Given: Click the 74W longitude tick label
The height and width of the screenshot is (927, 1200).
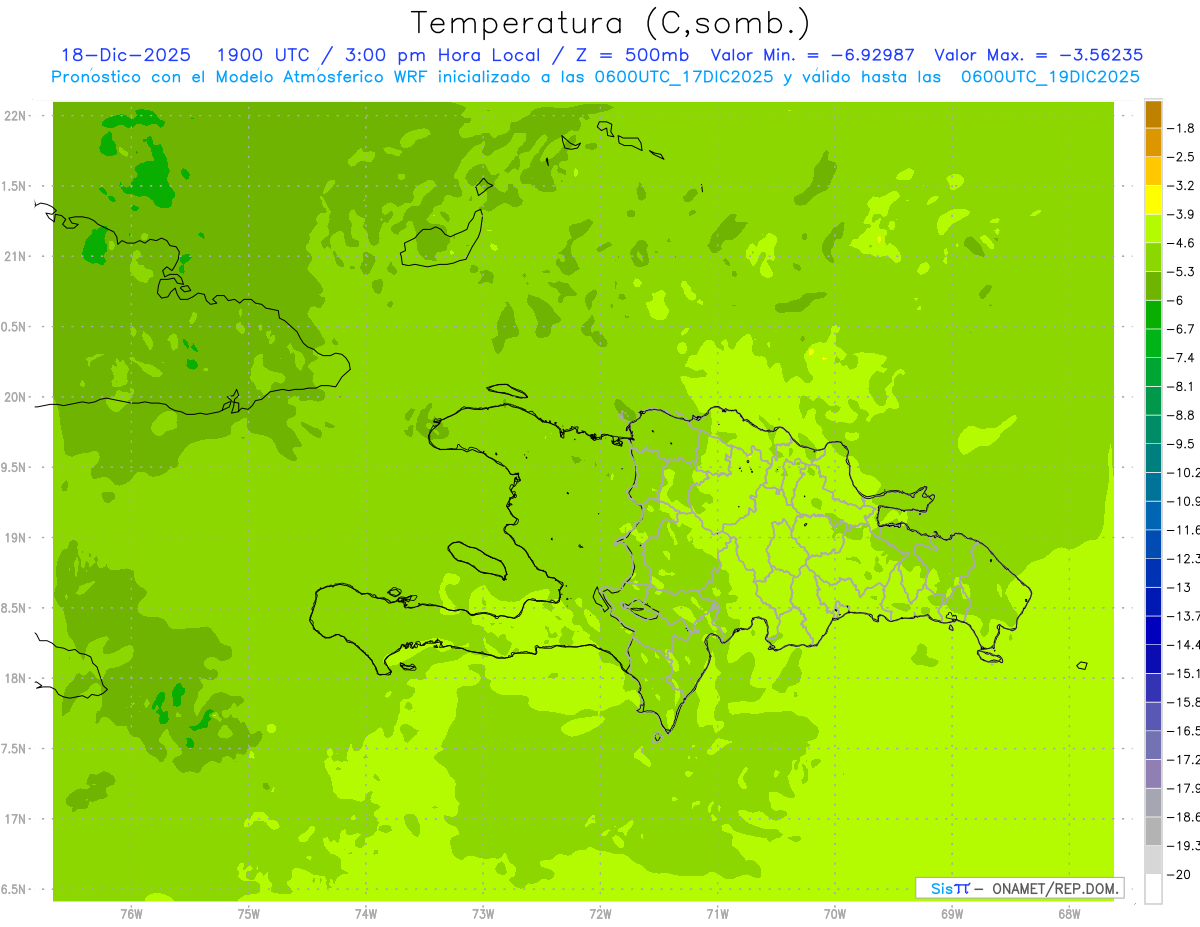Looking at the screenshot, I should 365,913.
